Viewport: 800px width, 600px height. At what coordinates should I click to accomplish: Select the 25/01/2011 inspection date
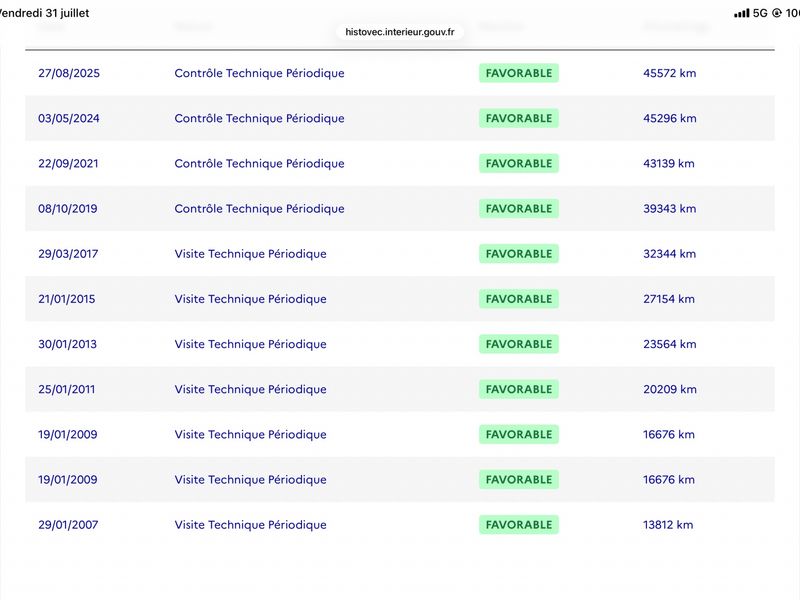point(66,389)
